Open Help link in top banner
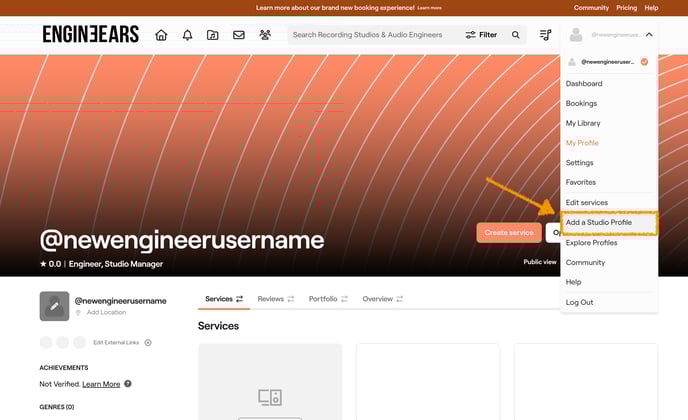 651,8
